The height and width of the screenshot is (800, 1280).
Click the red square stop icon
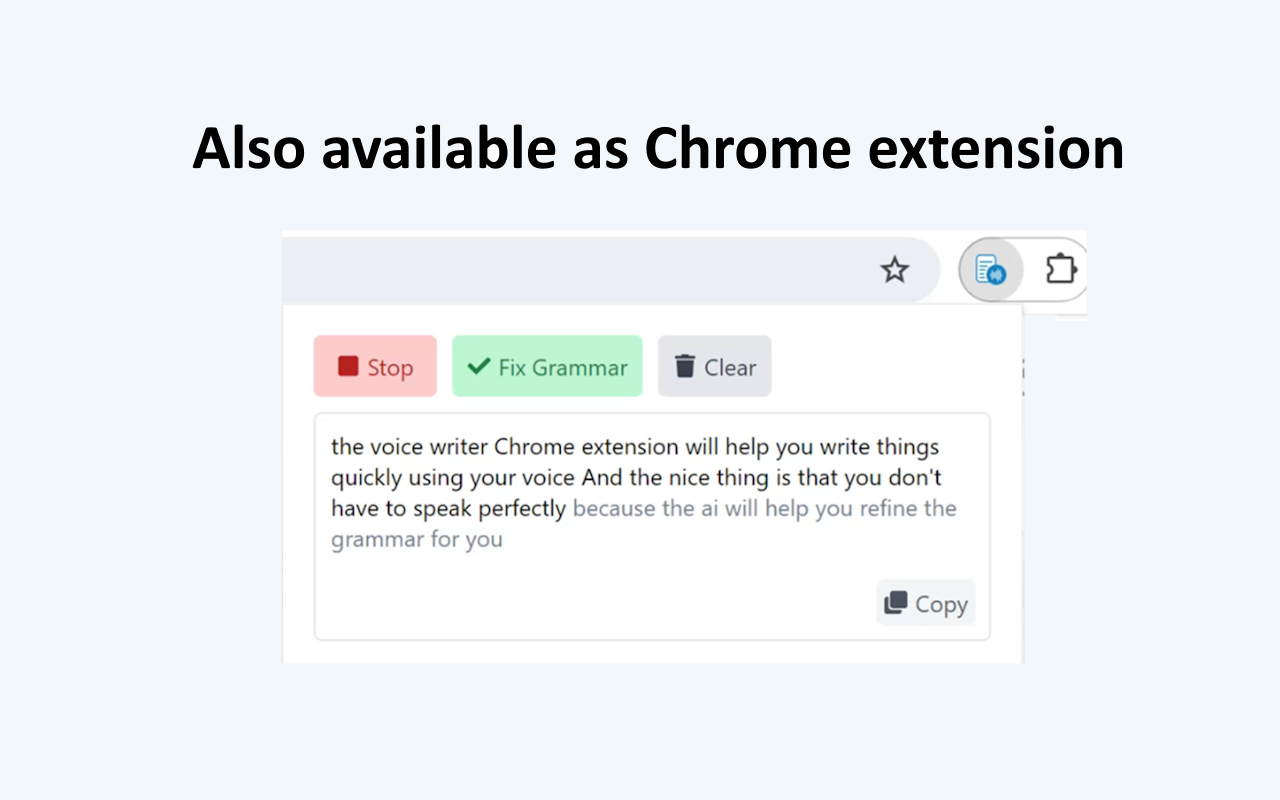pos(348,366)
